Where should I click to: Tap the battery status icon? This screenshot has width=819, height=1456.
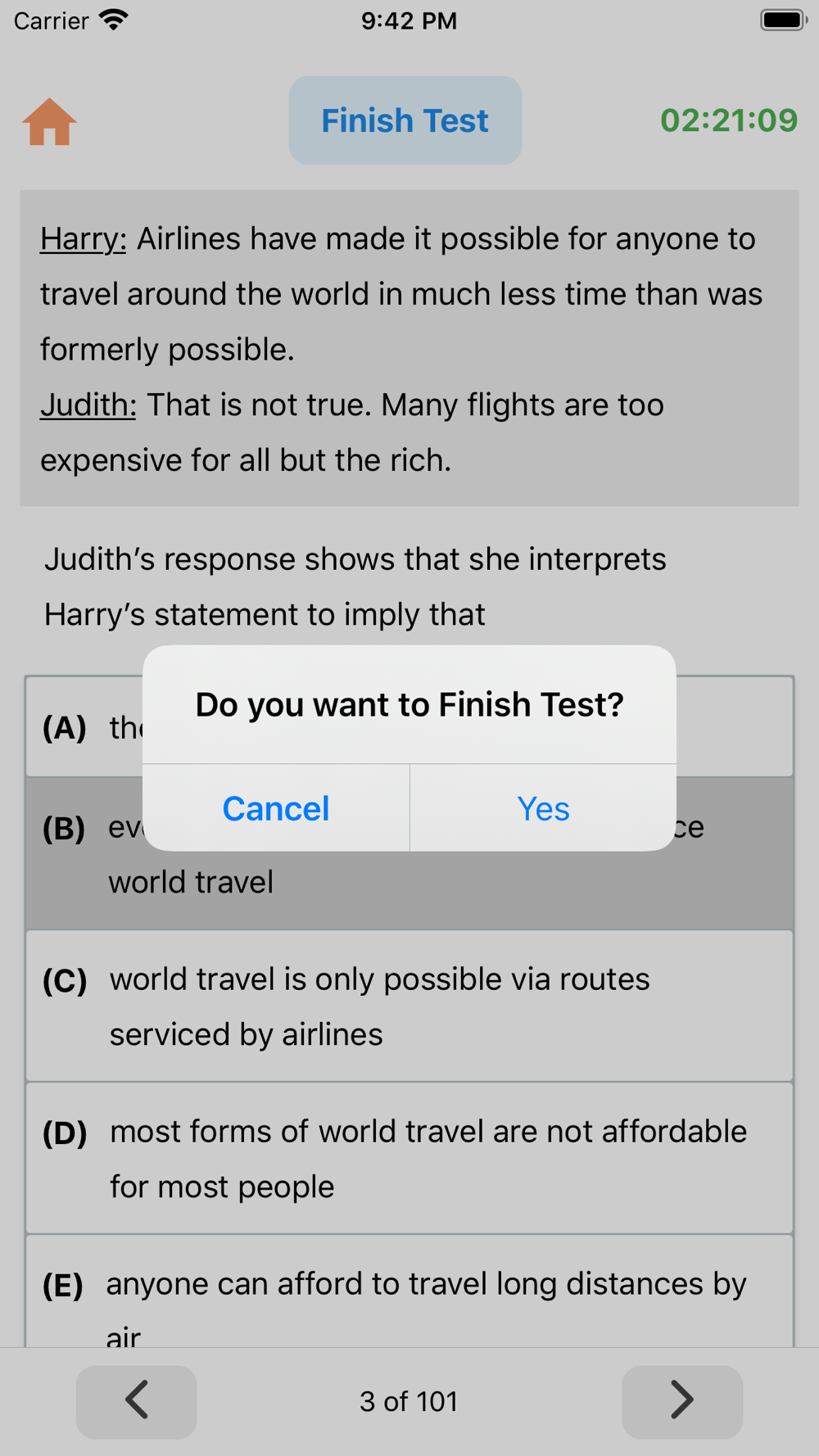point(783,20)
